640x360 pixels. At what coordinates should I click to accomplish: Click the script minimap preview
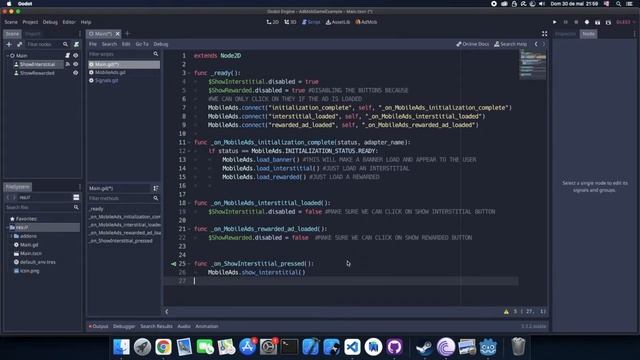click(x=533, y=64)
